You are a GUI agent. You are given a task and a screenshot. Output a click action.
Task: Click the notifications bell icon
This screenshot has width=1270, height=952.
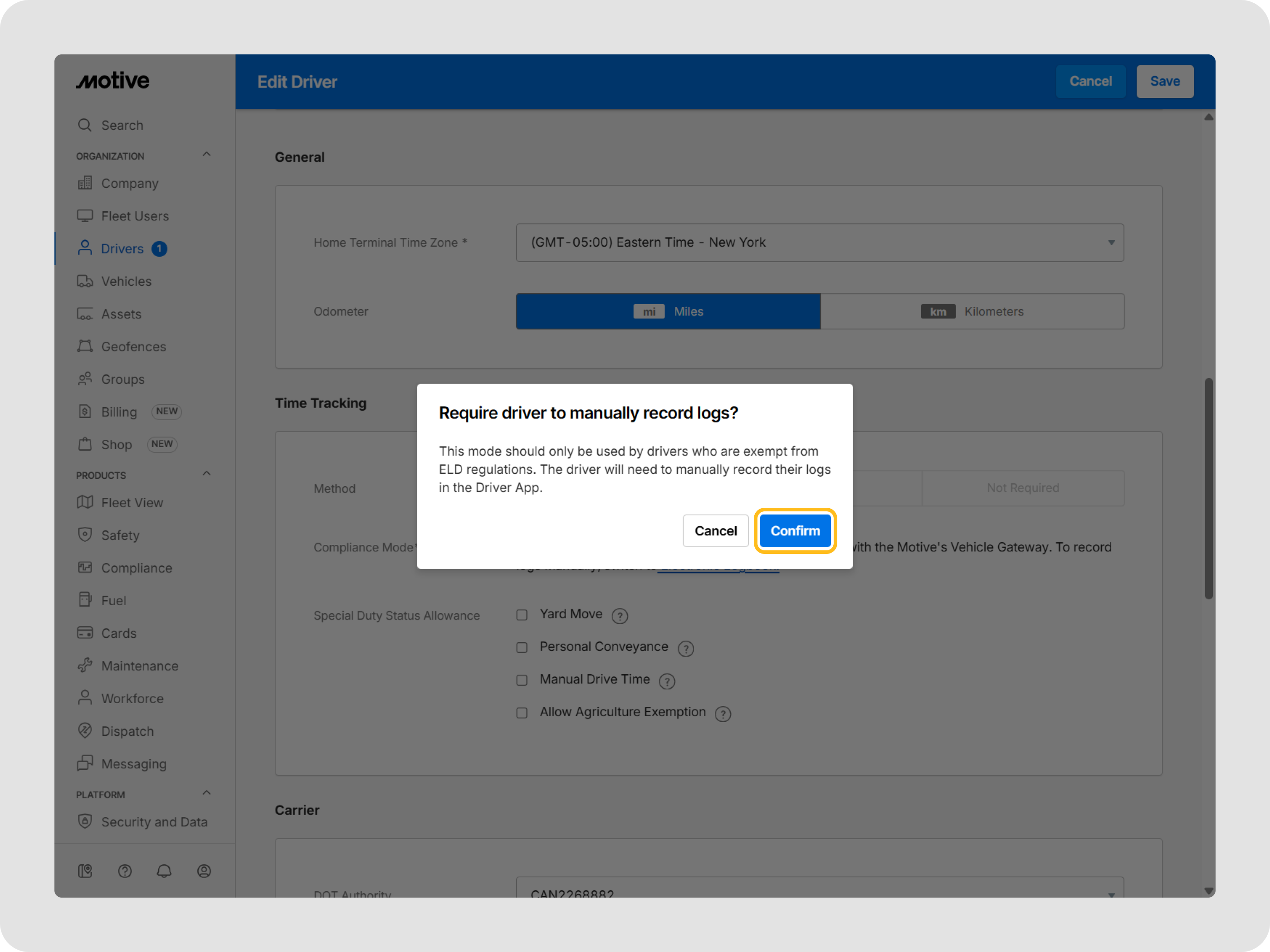(164, 870)
